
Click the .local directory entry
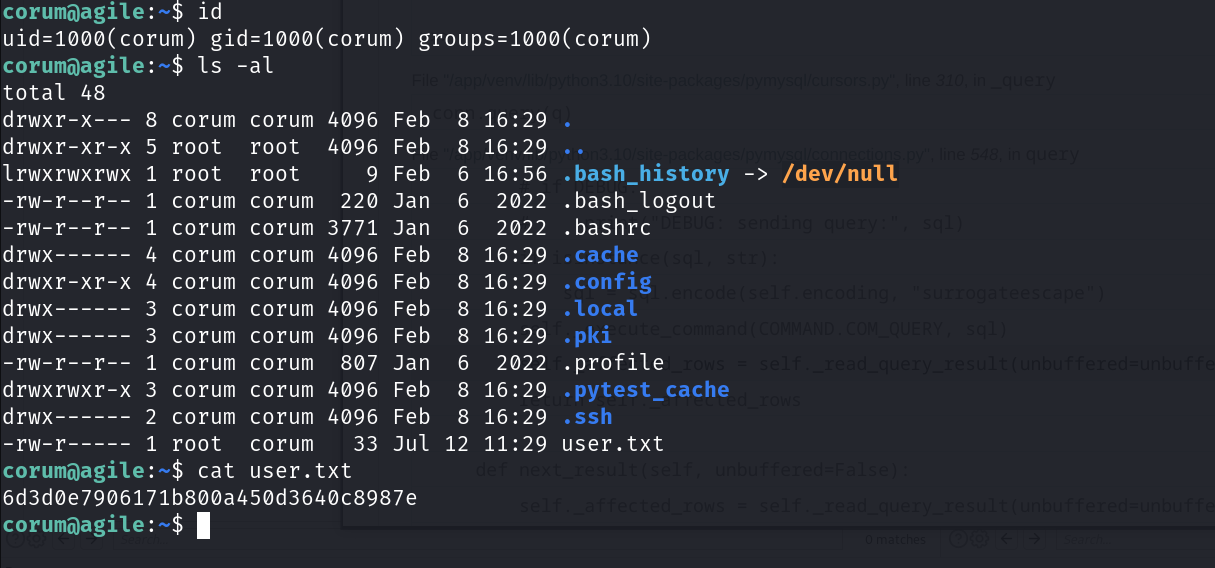click(600, 309)
